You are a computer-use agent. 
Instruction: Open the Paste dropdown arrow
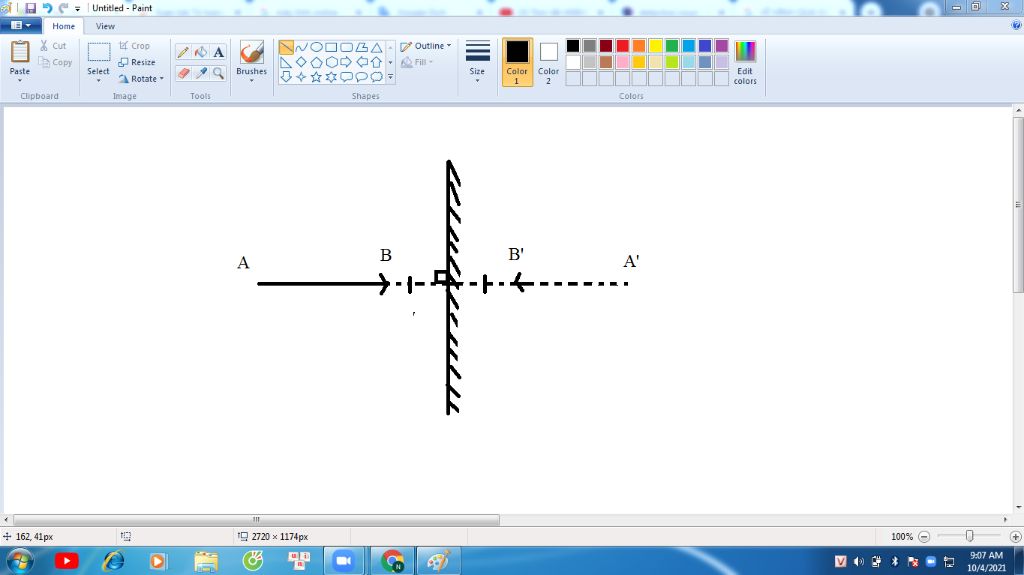[x=20, y=80]
